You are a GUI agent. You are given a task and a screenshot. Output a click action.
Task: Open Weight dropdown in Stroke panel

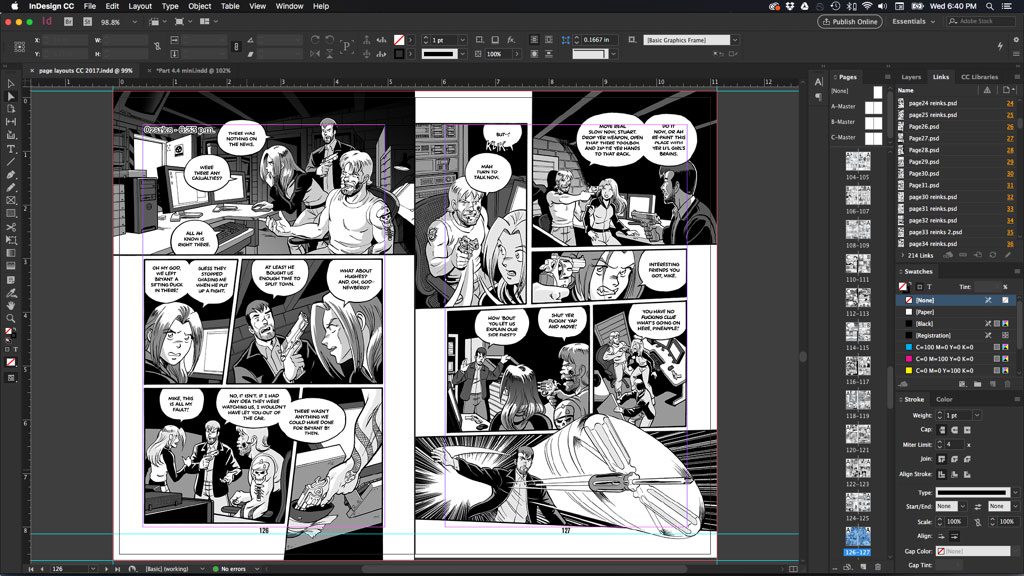point(977,415)
